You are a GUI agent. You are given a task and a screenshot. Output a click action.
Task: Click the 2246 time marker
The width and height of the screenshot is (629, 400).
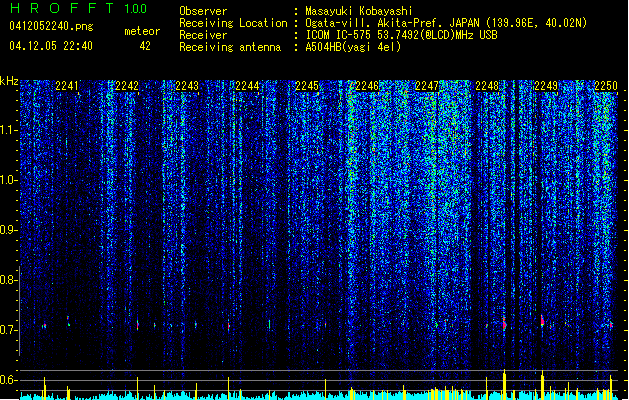coord(367,86)
